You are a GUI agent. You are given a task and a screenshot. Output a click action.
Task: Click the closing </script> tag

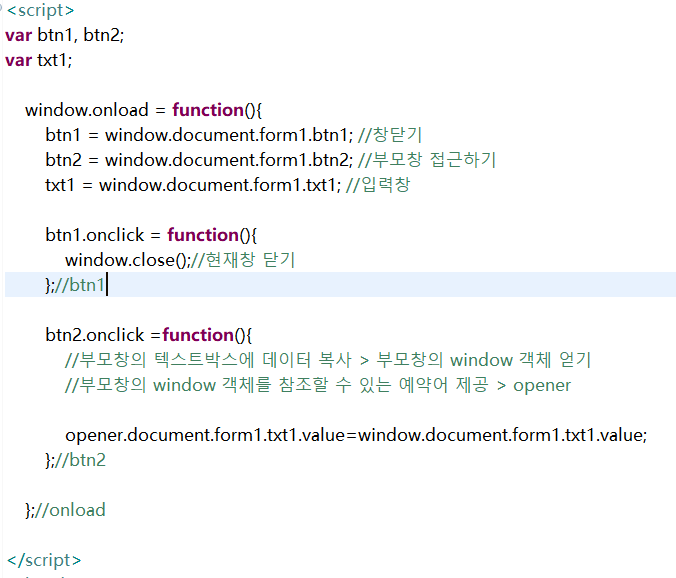44,560
